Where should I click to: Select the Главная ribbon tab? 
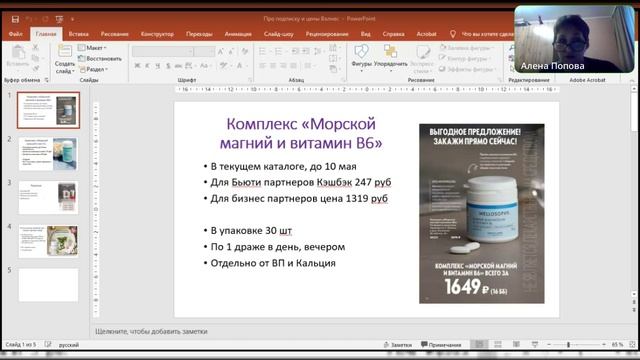coord(46,34)
